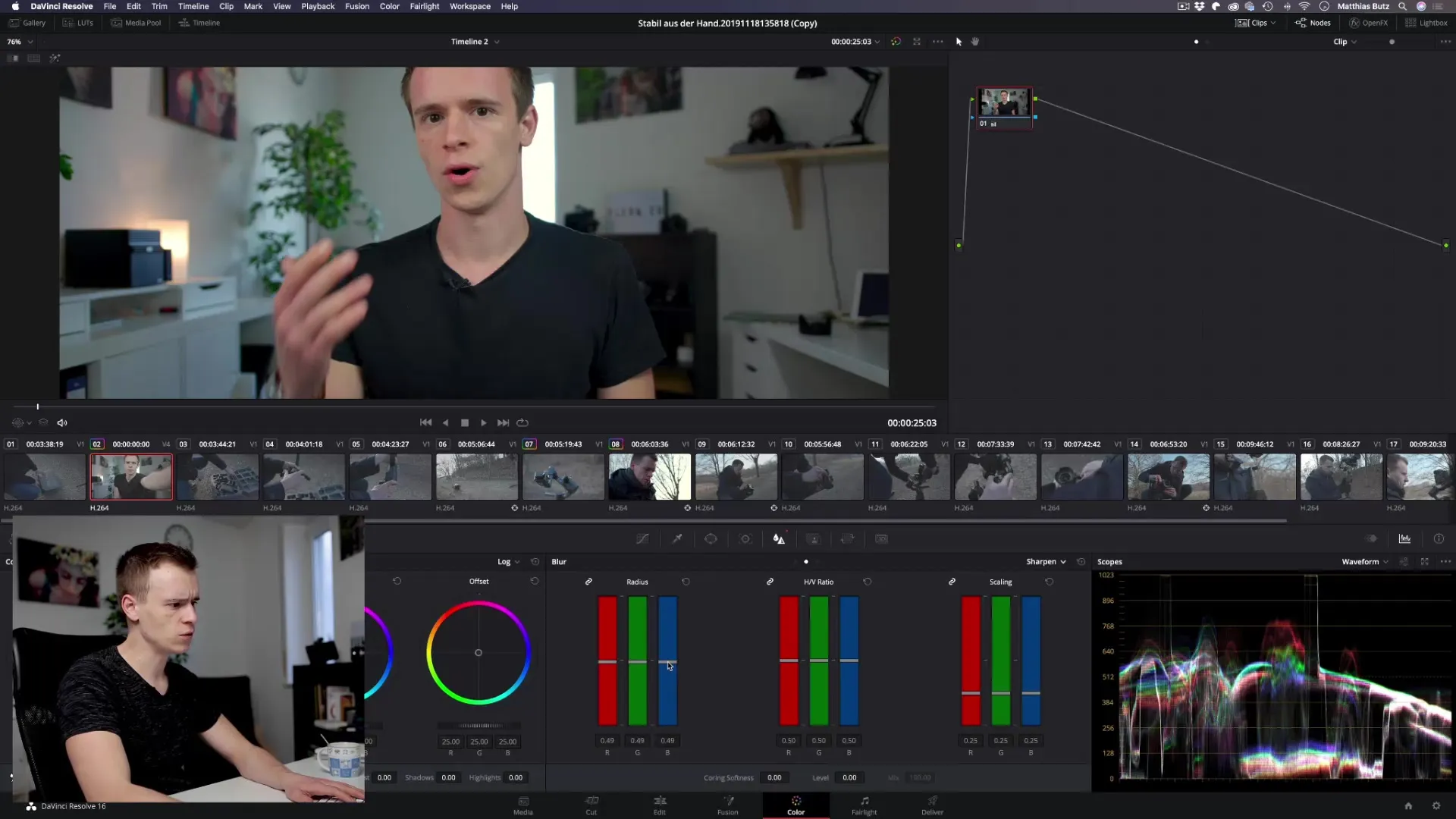Open the timecode 00:00:25:03 dropdown

[855, 42]
